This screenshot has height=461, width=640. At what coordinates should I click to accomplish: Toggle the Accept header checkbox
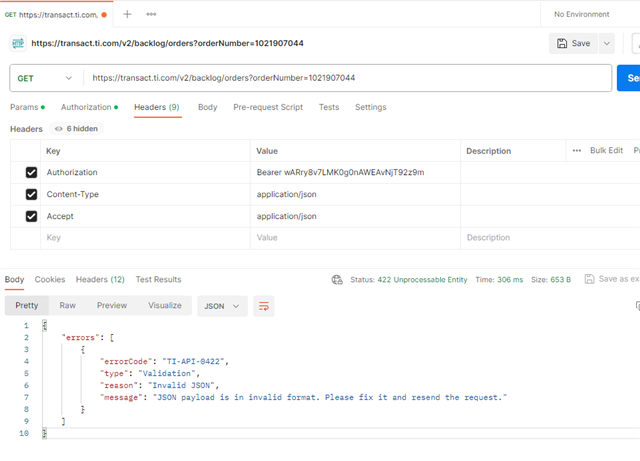click(31, 216)
